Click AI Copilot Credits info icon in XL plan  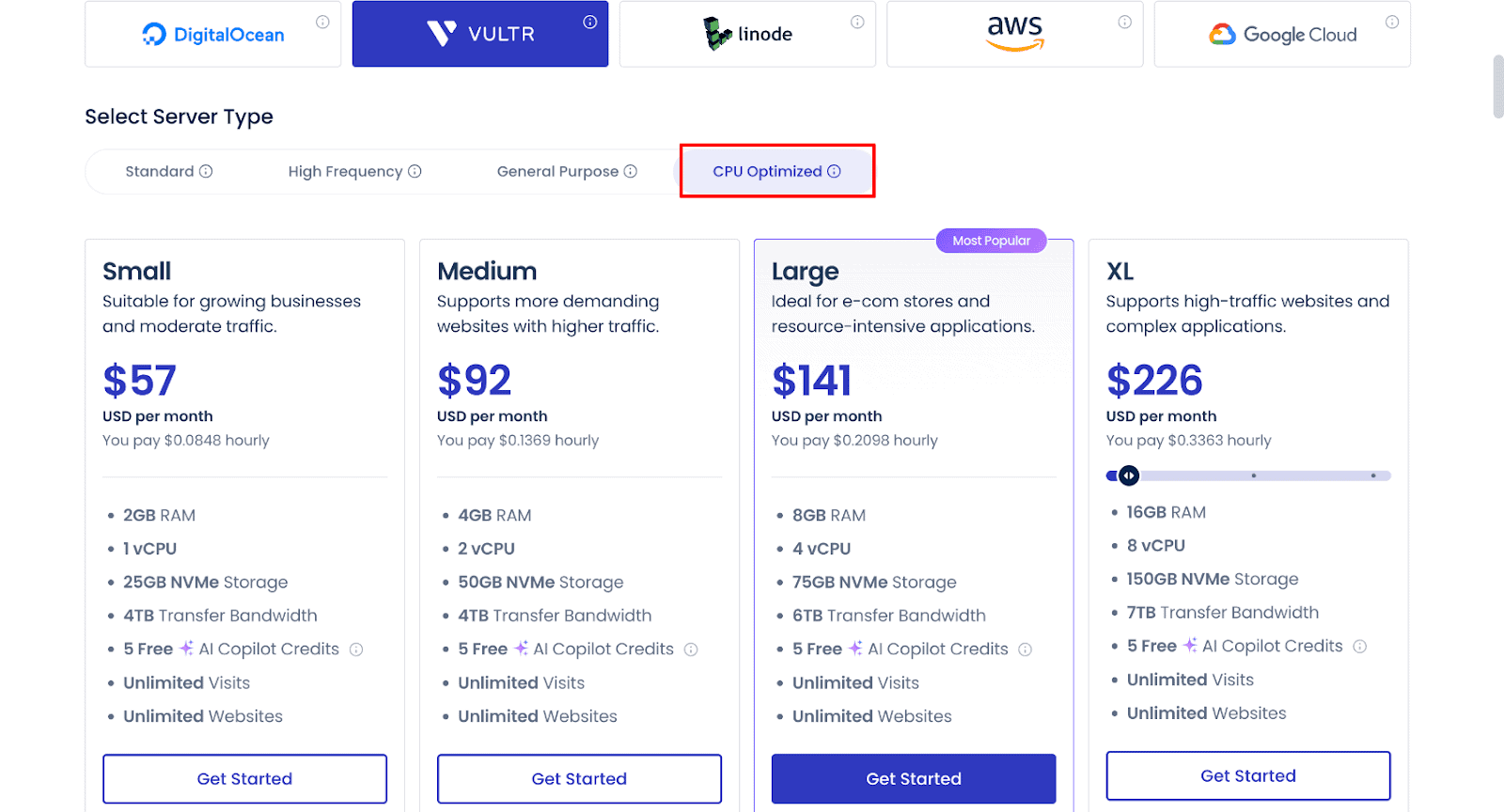[x=1359, y=647]
